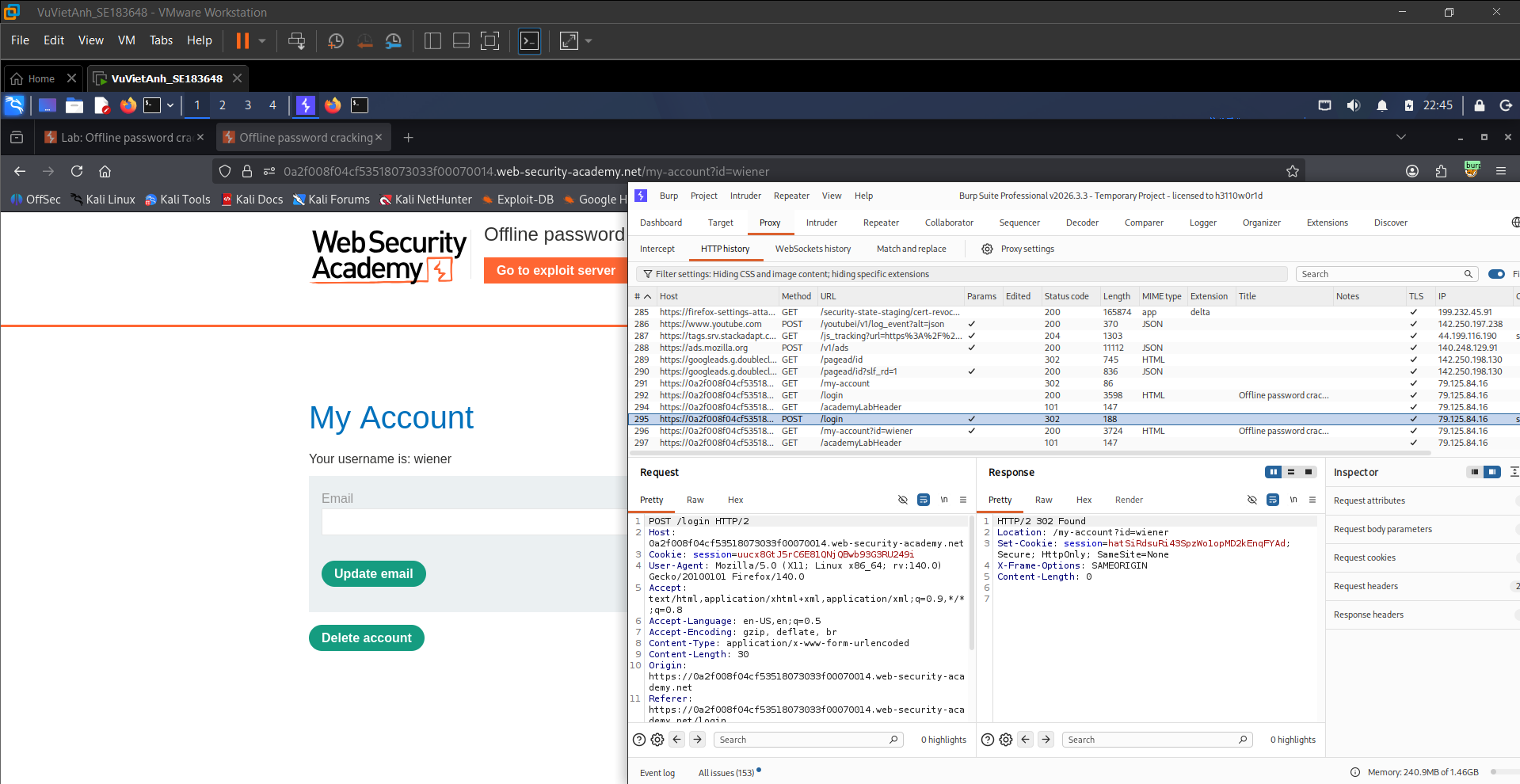Take a snapshot of the VM
Image resolution: width=1520 pixels, height=784 pixels.
(336, 40)
